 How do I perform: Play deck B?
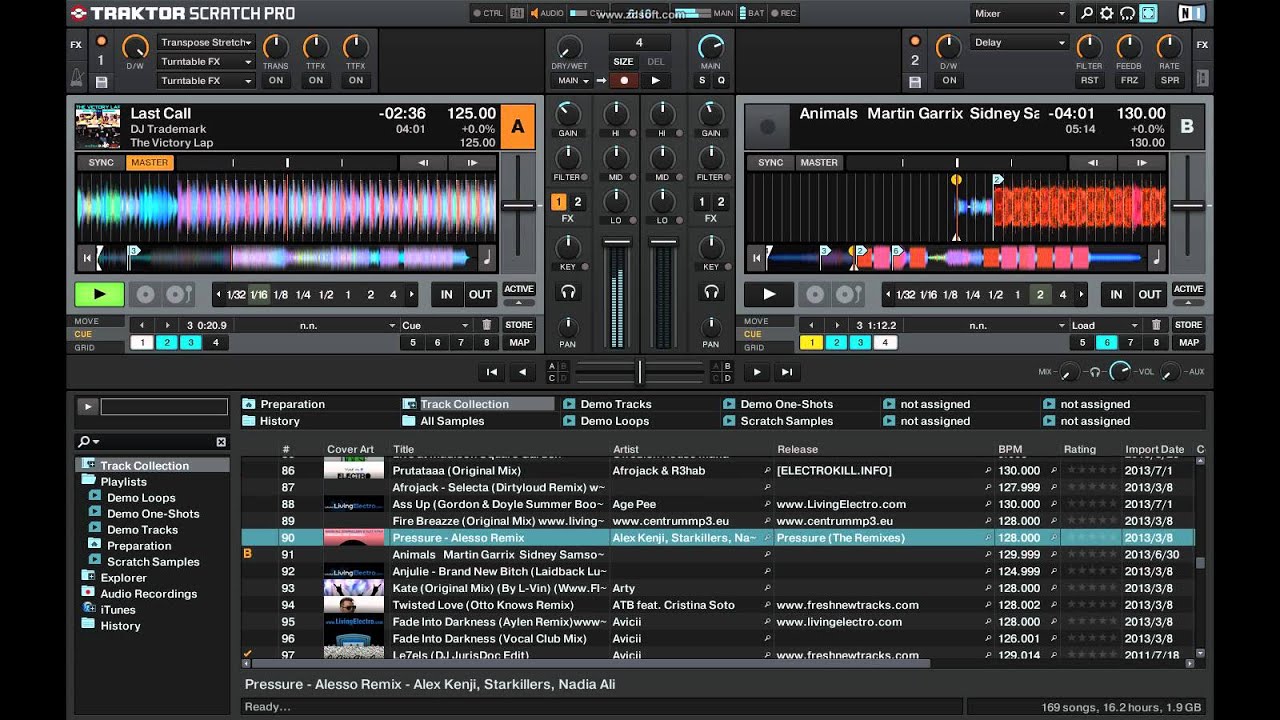(x=769, y=294)
